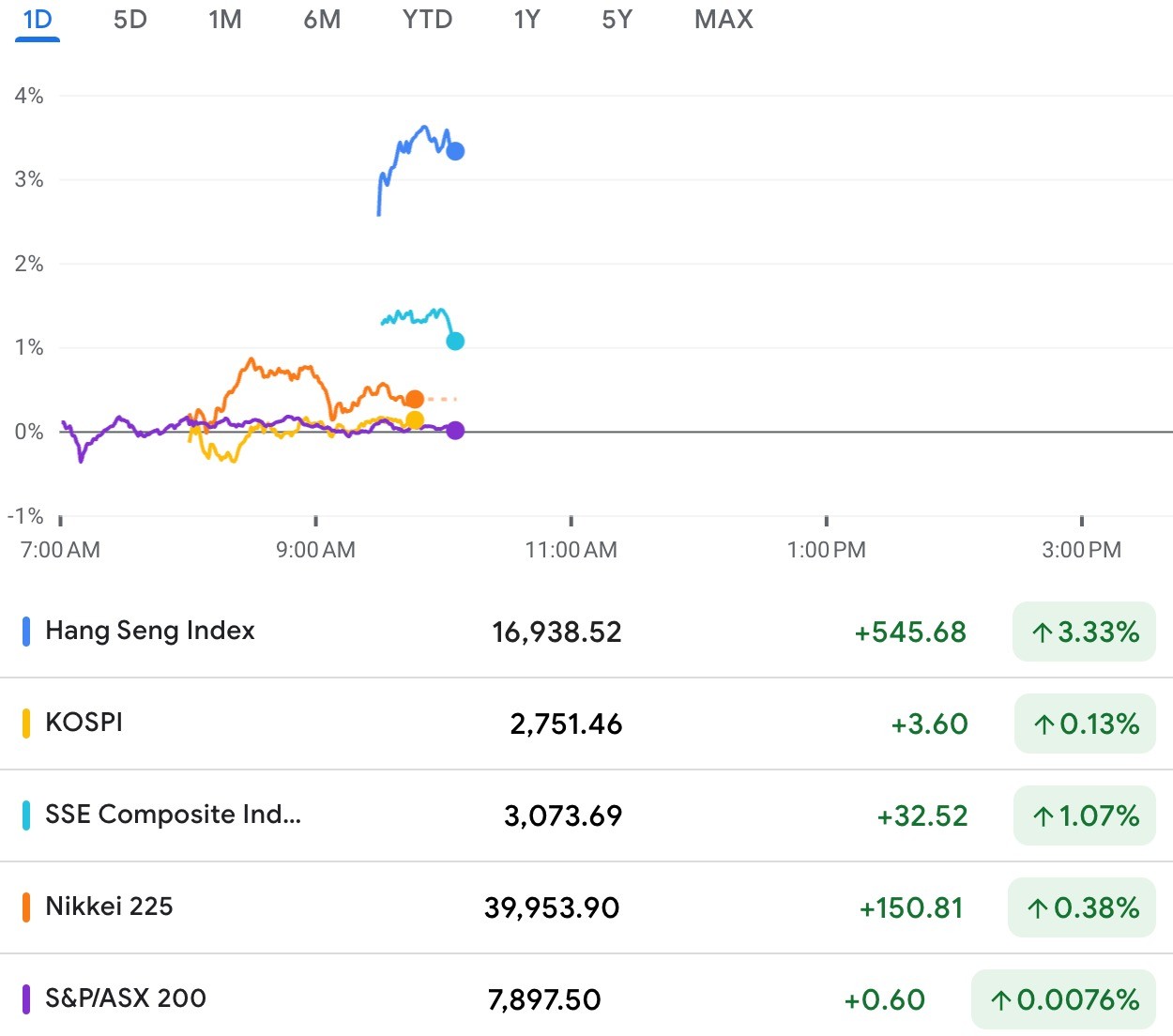This screenshot has width=1173, height=1036.
Task: Click the yellow KOSPI chart endpoint dot
Action: click(415, 420)
